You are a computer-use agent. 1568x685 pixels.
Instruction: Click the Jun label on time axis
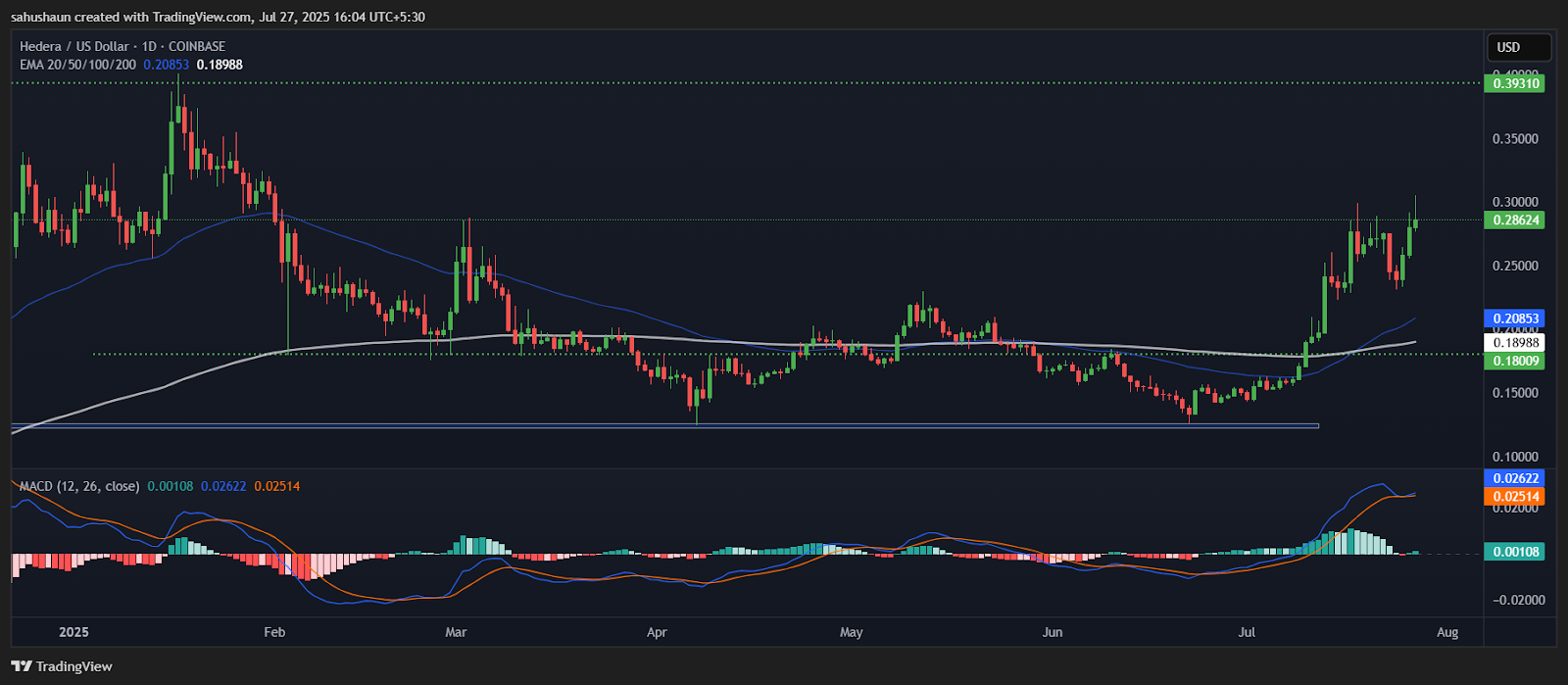coord(1053,632)
